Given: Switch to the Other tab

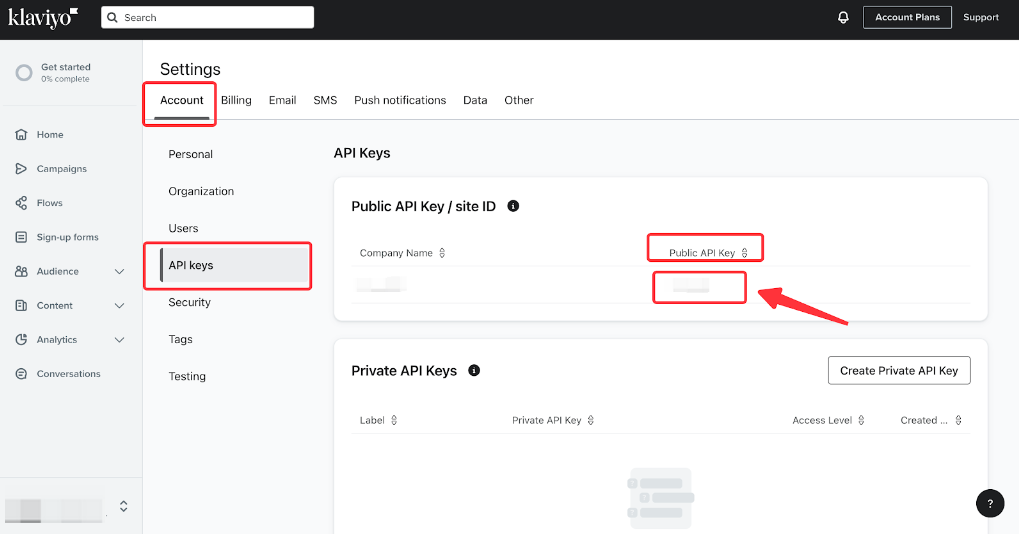Looking at the screenshot, I should pyautogui.click(x=519, y=100).
